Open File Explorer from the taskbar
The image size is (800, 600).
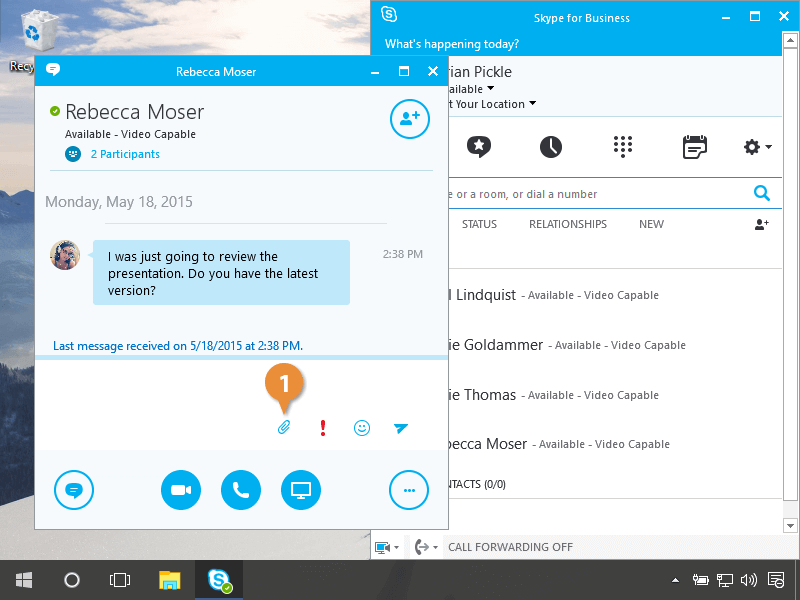coord(170,580)
